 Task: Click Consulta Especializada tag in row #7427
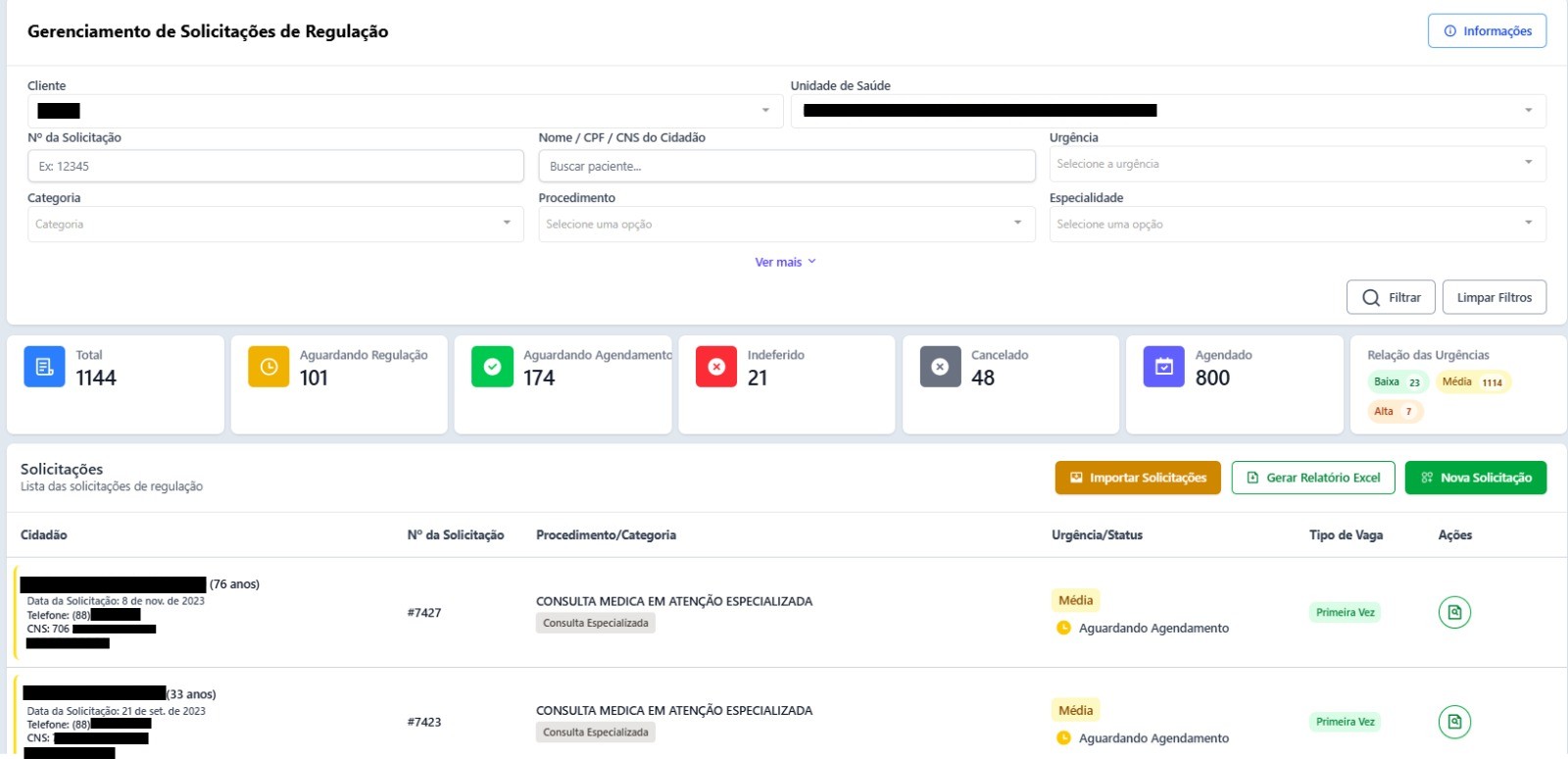pos(596,623)
